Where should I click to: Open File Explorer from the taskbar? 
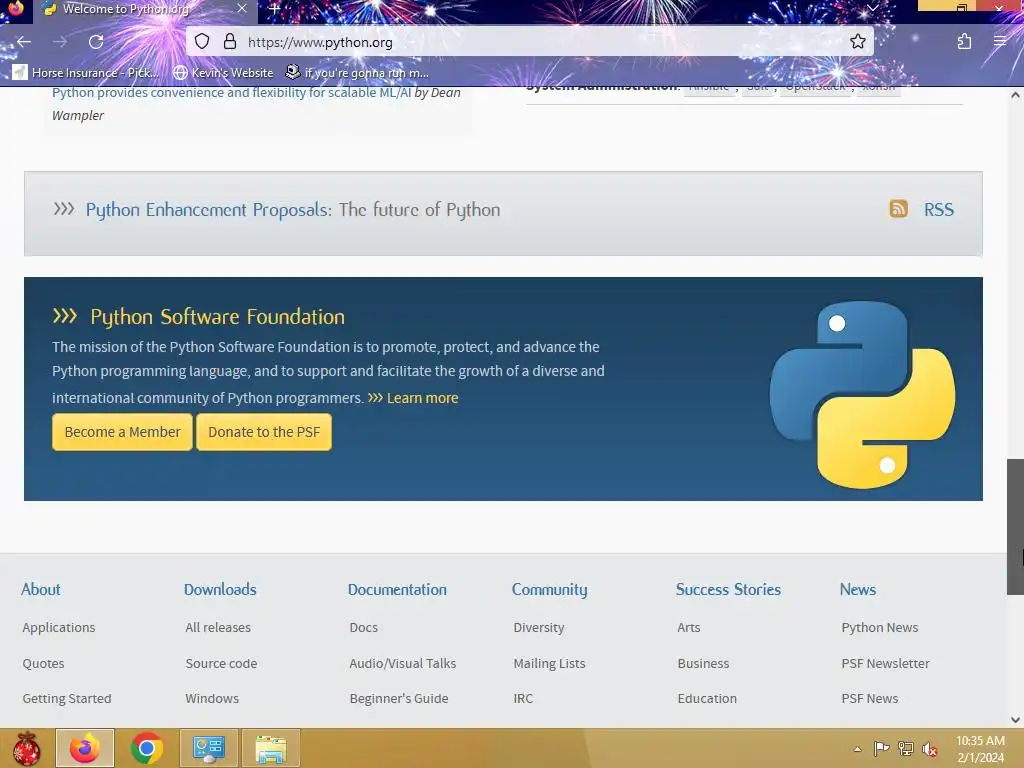271,748
